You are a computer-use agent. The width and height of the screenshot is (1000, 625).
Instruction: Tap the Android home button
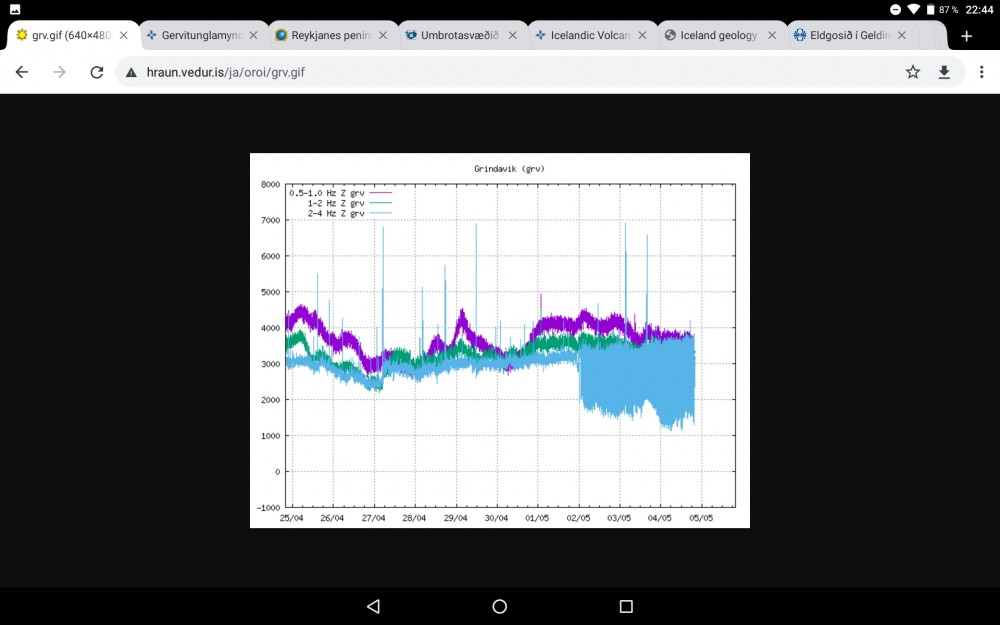click(499, 606)
